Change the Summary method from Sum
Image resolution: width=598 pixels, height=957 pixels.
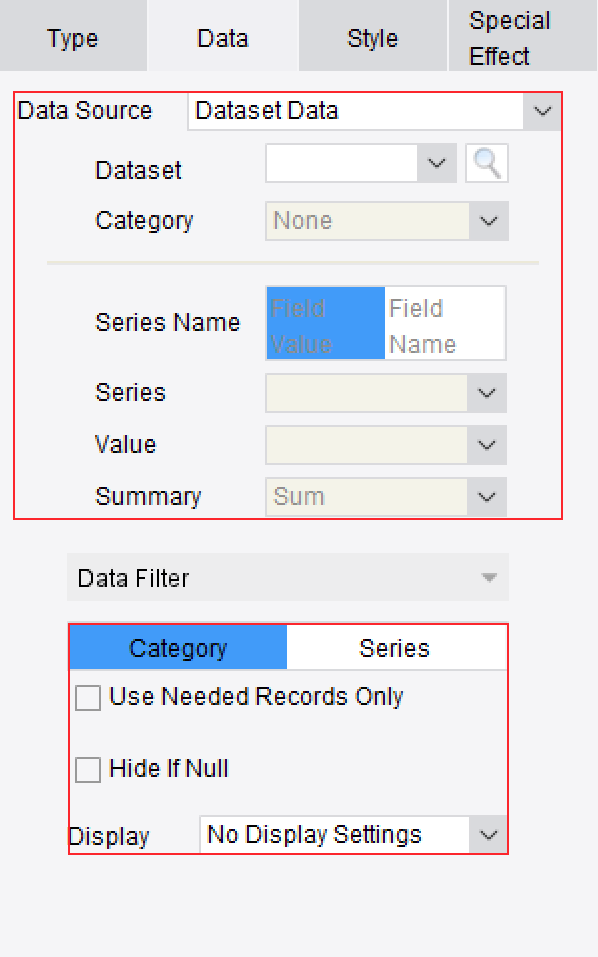[486, 497]
